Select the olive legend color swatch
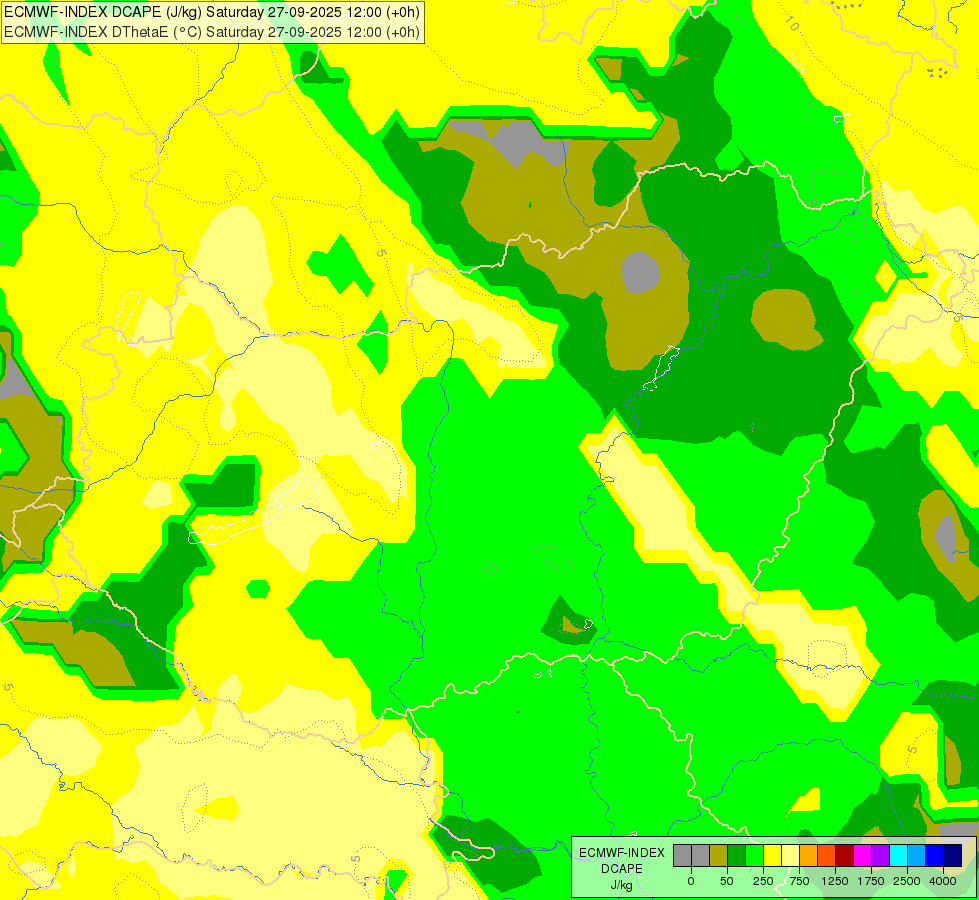 coord(718,856)
